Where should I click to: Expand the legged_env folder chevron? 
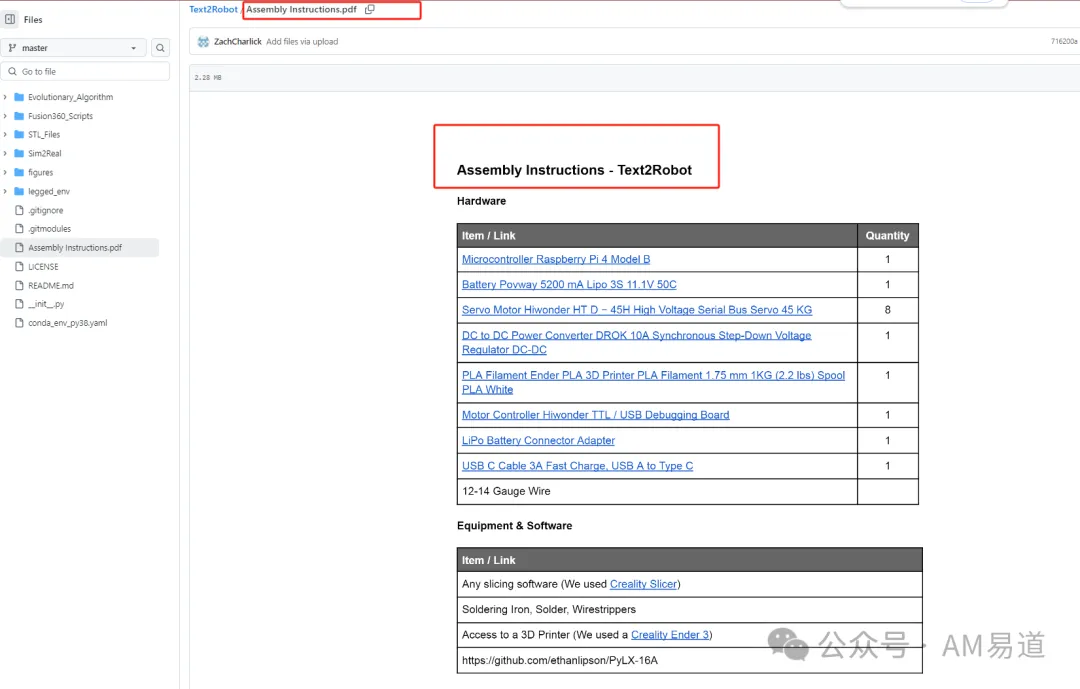click(6, 191)
